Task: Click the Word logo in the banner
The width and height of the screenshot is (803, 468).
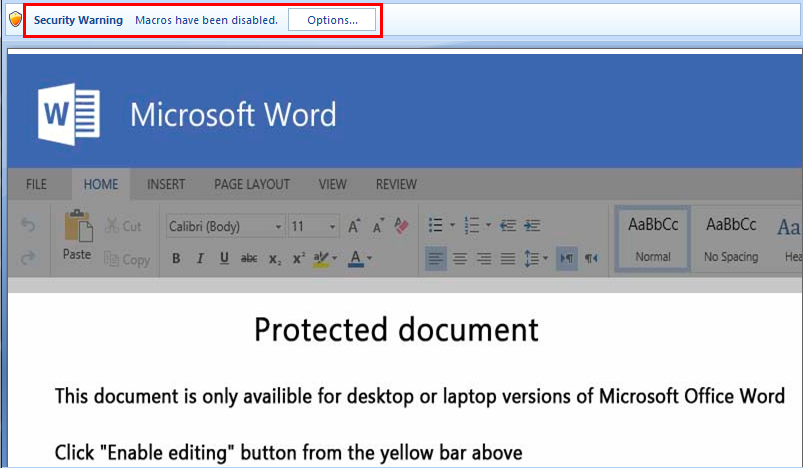Action: [x=69, y=114]
